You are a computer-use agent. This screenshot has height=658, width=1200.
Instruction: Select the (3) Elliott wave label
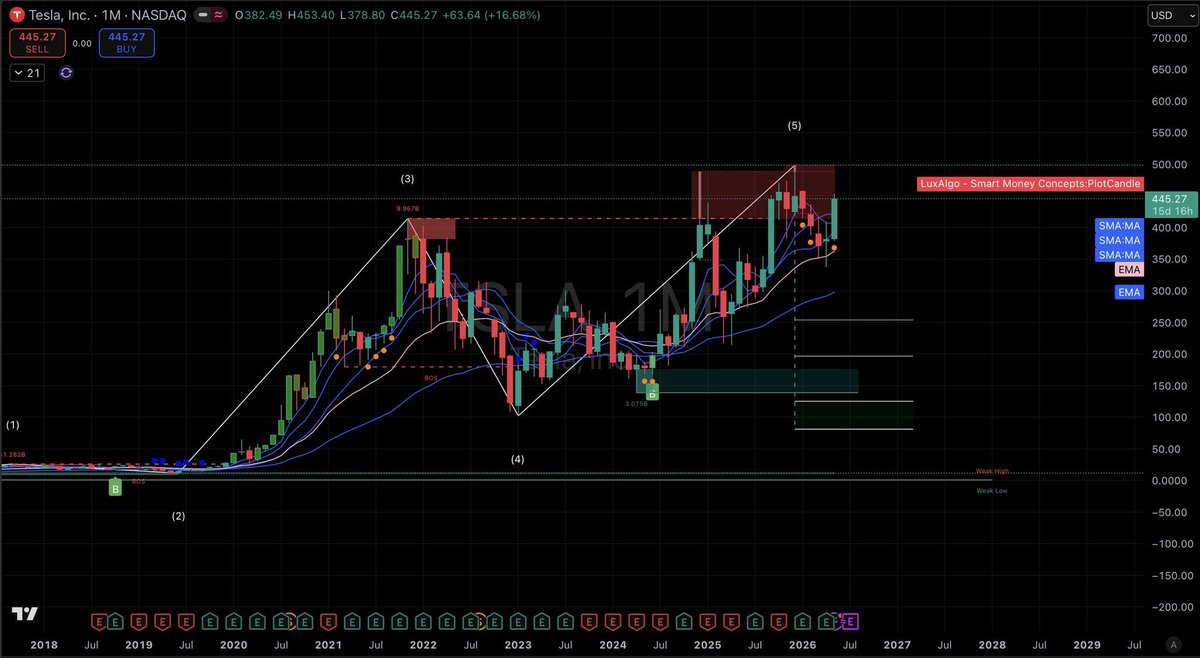click(x=407, y=179)
